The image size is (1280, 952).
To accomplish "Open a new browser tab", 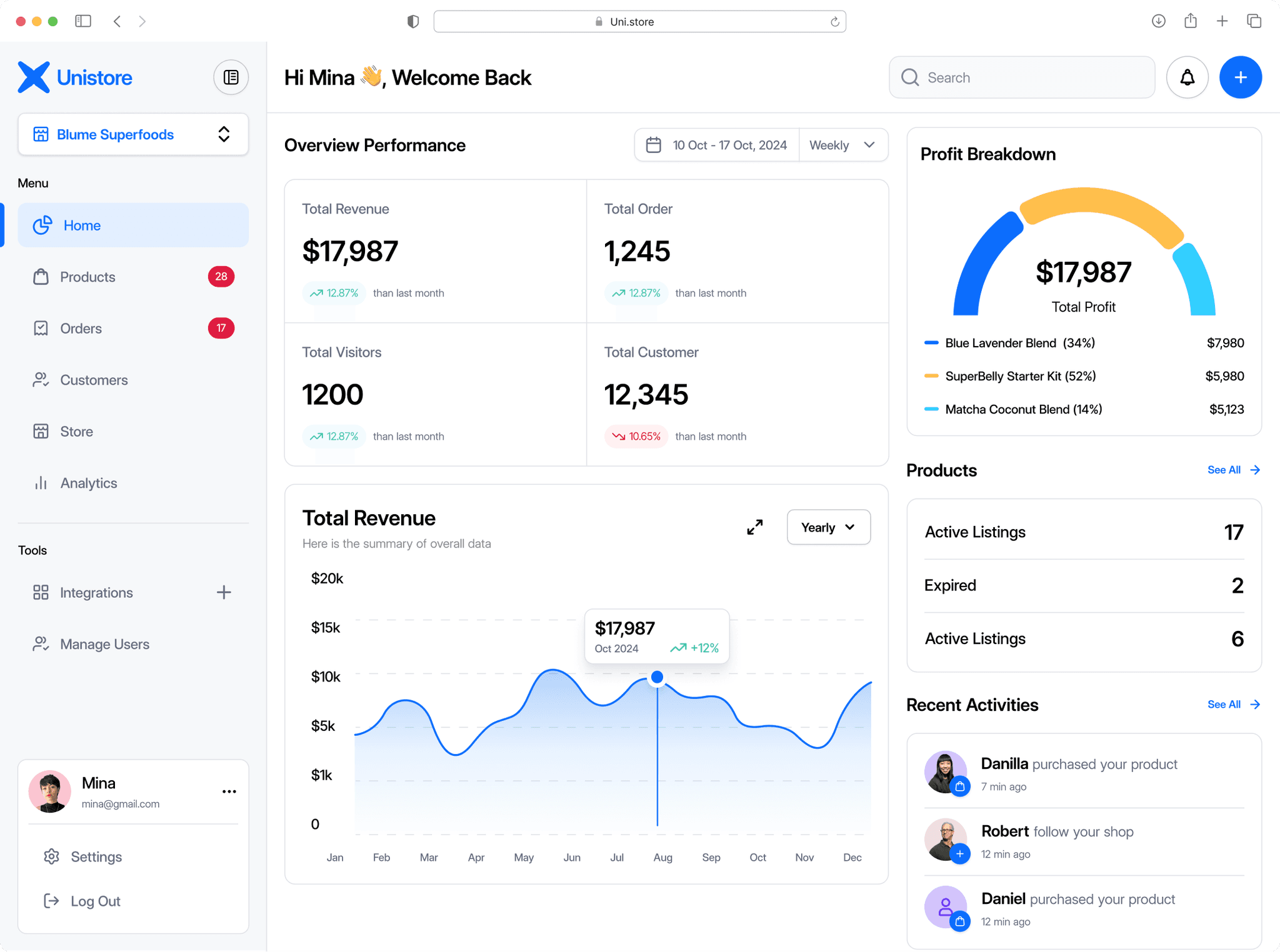I will coord(1222,21).
